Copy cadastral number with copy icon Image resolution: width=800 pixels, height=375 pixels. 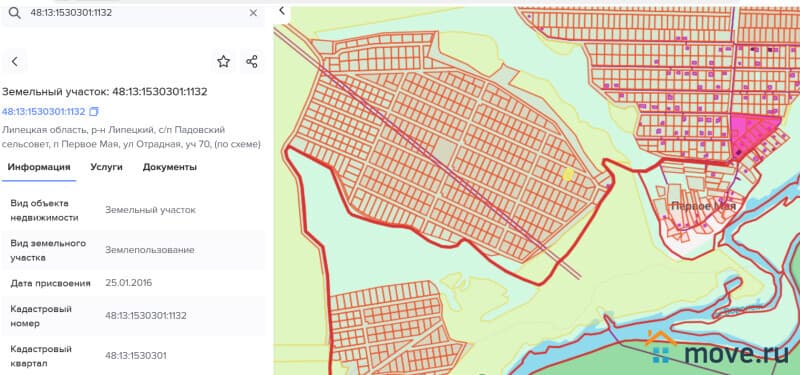click(93, 111)
